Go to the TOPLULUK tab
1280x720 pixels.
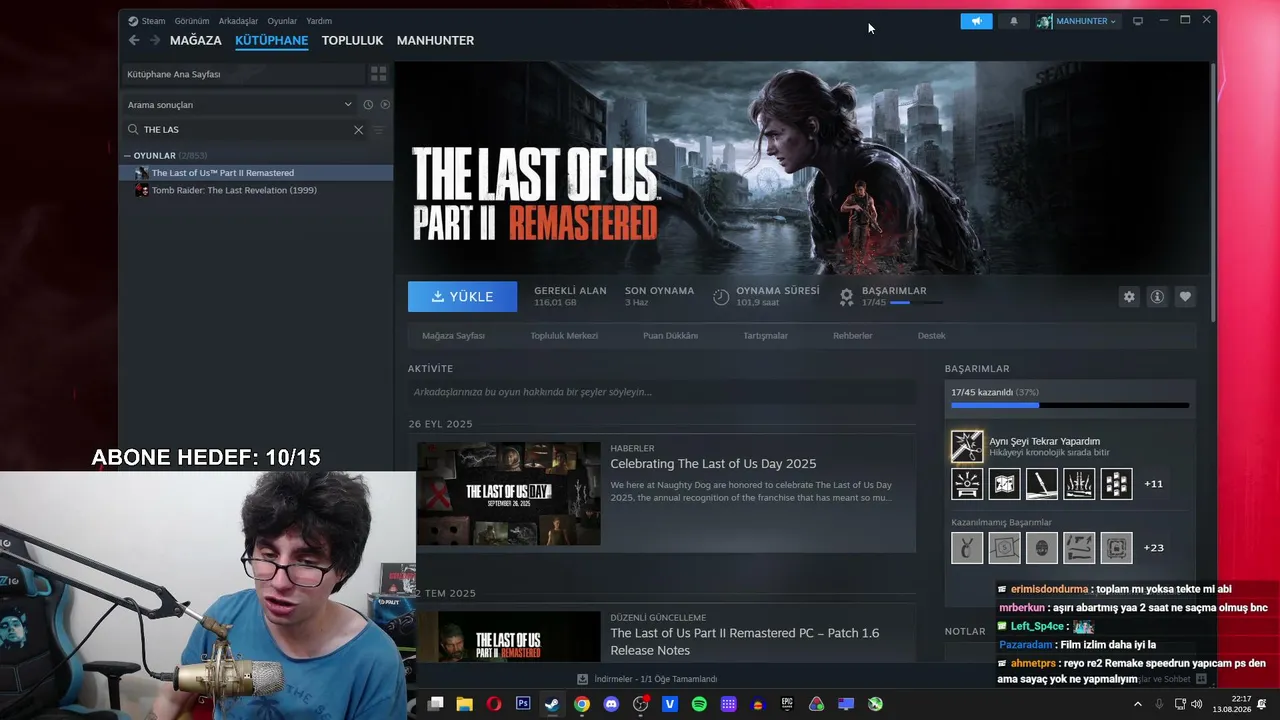coord(352,41)
